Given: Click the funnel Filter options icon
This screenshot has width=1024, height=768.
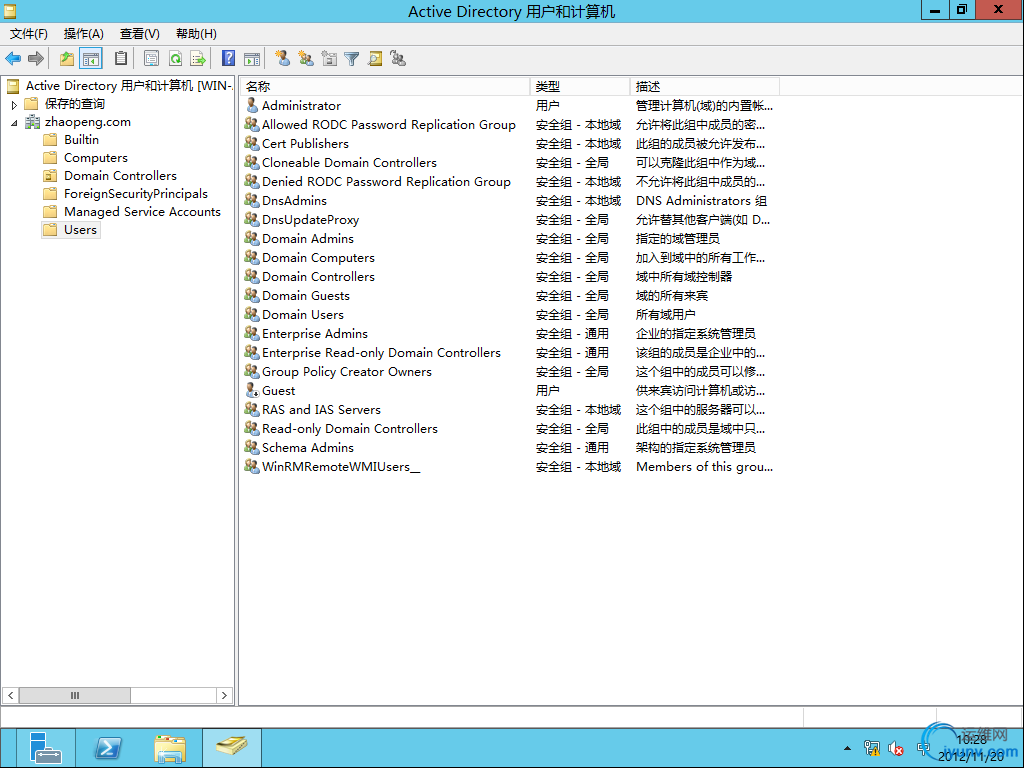Looking at the screenshot, I should [x=352, y=59].
